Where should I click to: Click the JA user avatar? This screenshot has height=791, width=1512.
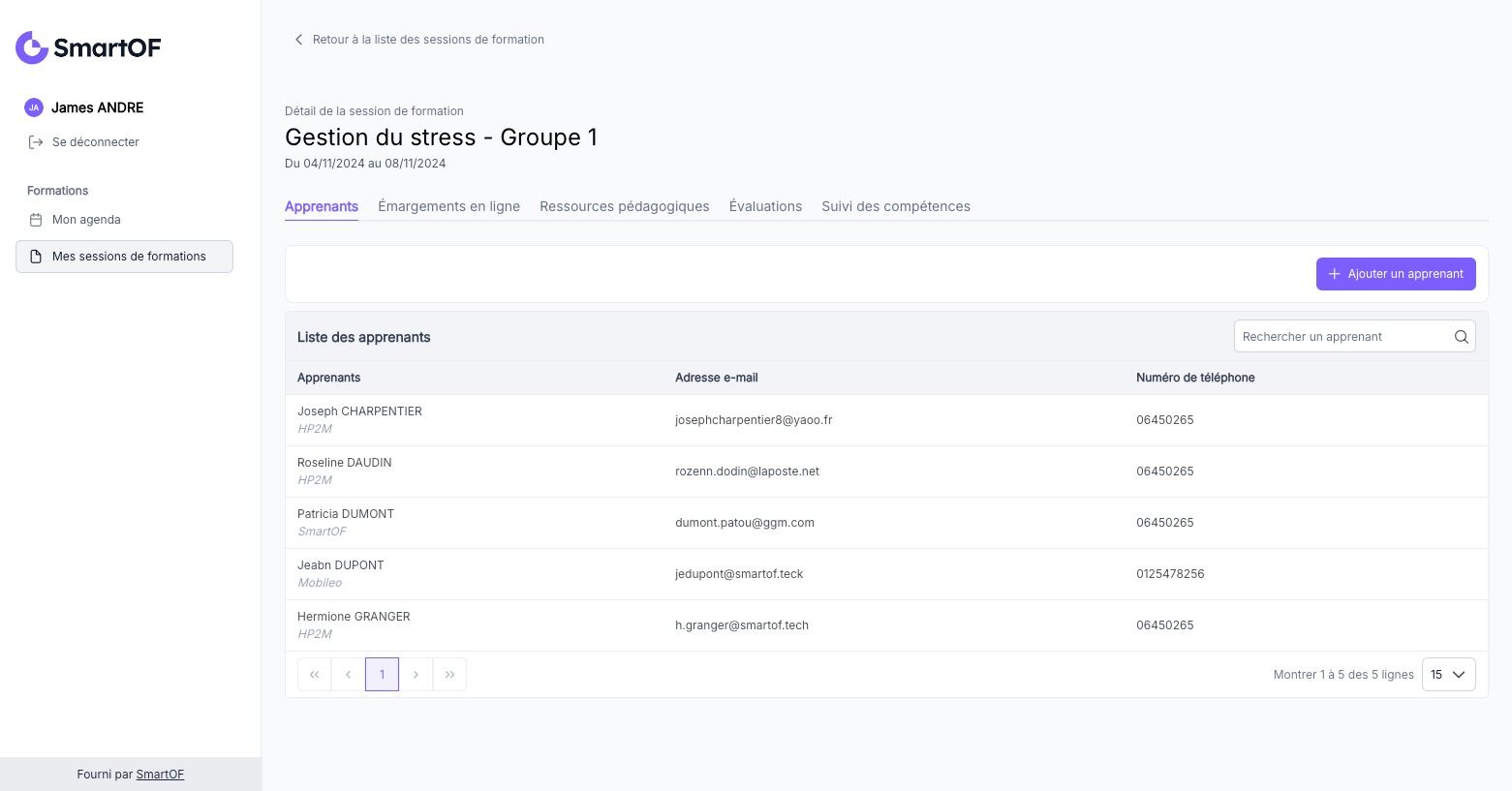pos(34,107)
